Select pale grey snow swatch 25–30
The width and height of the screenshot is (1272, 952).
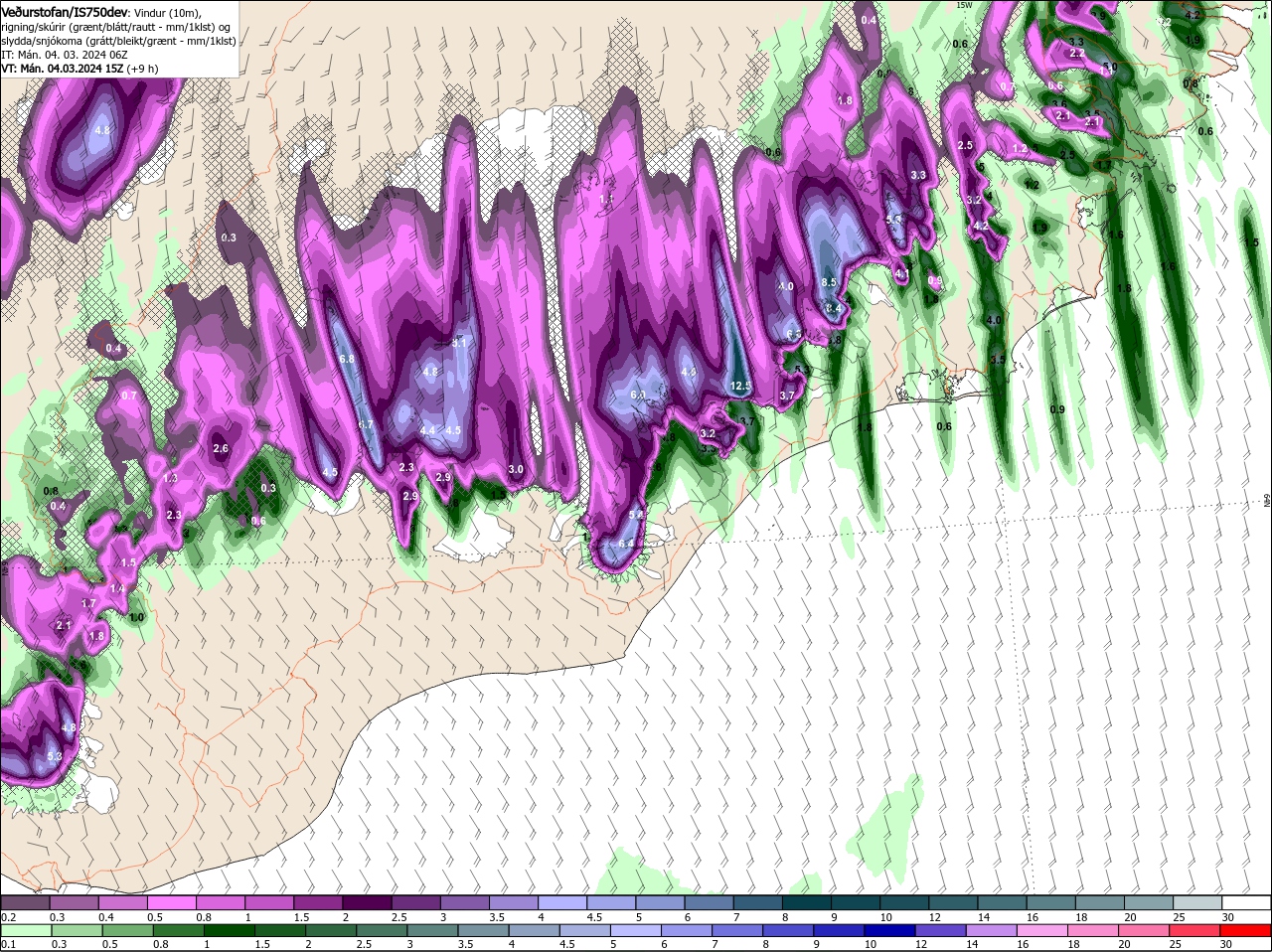pyautogui.click(x=1198, y=902)
